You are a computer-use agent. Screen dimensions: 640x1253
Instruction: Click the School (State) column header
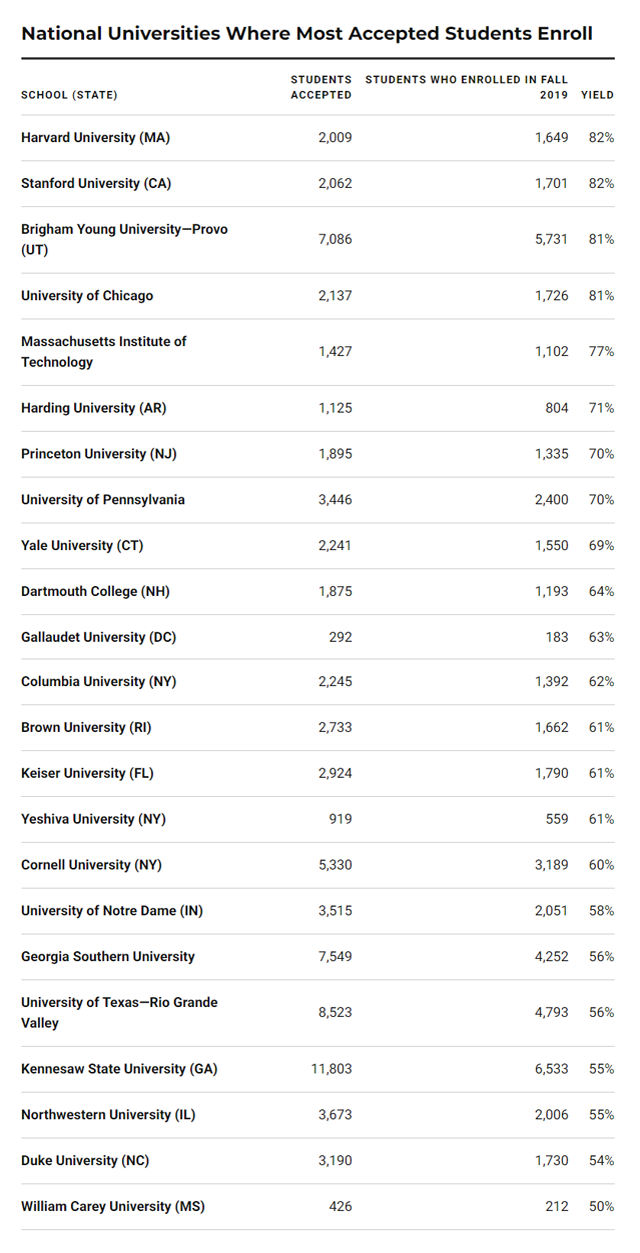[x=69, y=95]
